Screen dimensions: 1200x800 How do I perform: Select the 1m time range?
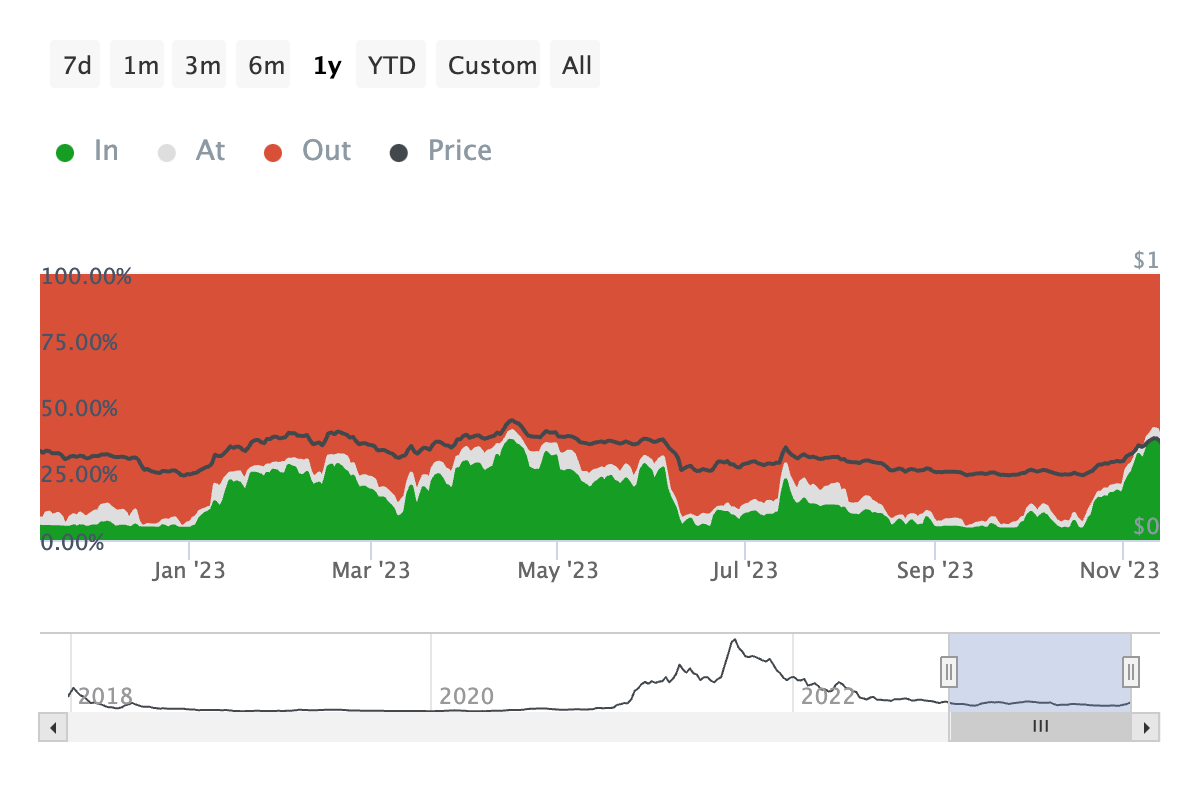[x=137, y=64]
